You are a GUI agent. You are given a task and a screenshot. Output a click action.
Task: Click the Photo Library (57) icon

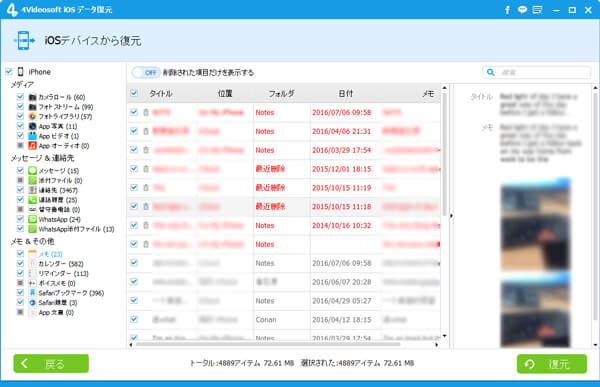[x=33, y=116]
